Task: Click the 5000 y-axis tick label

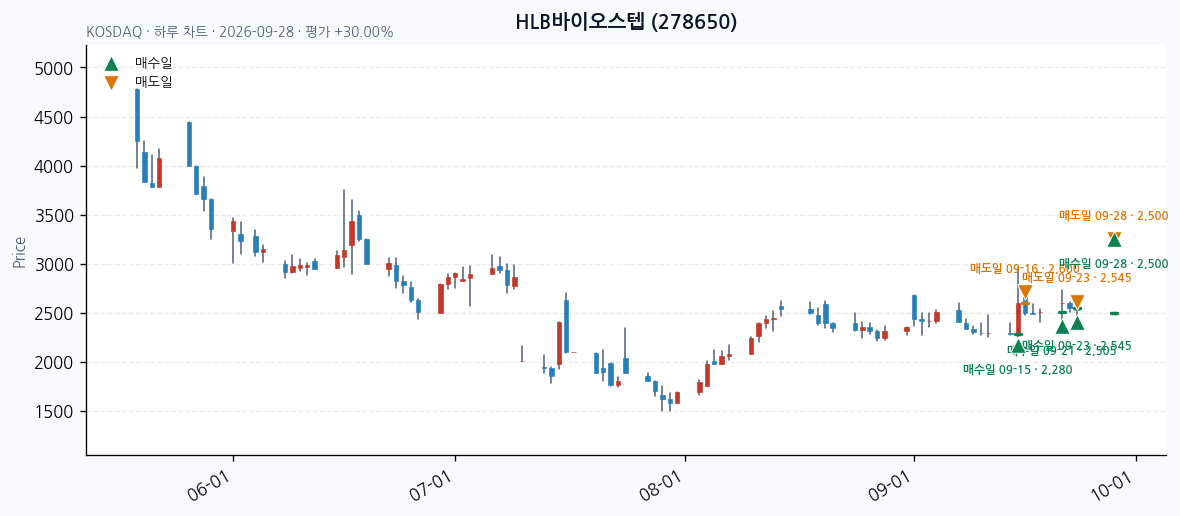Action: tap(53, 69)
